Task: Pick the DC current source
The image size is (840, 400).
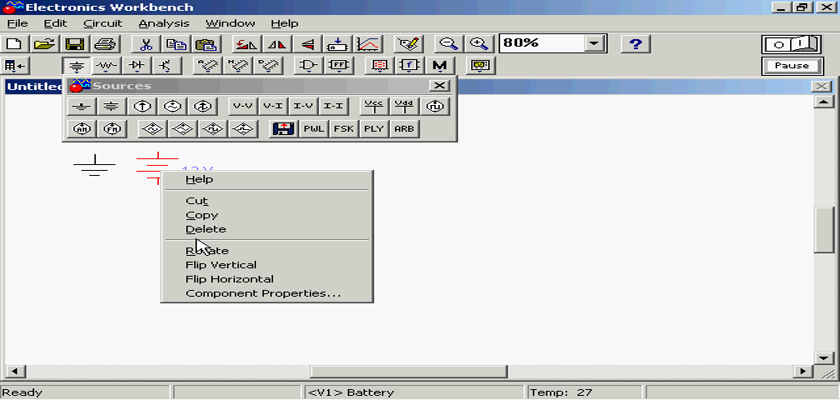Action: coord(142,107)
